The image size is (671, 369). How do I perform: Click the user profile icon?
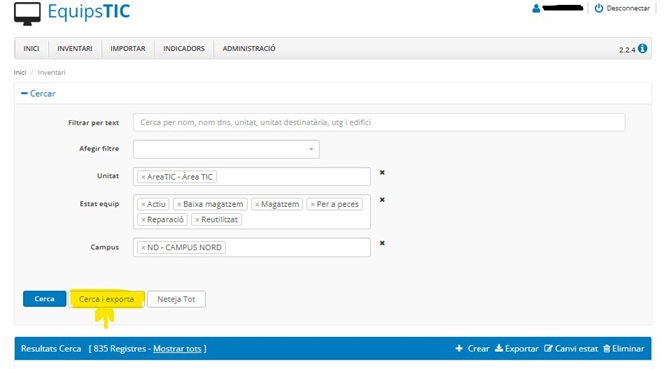point(536,8)
